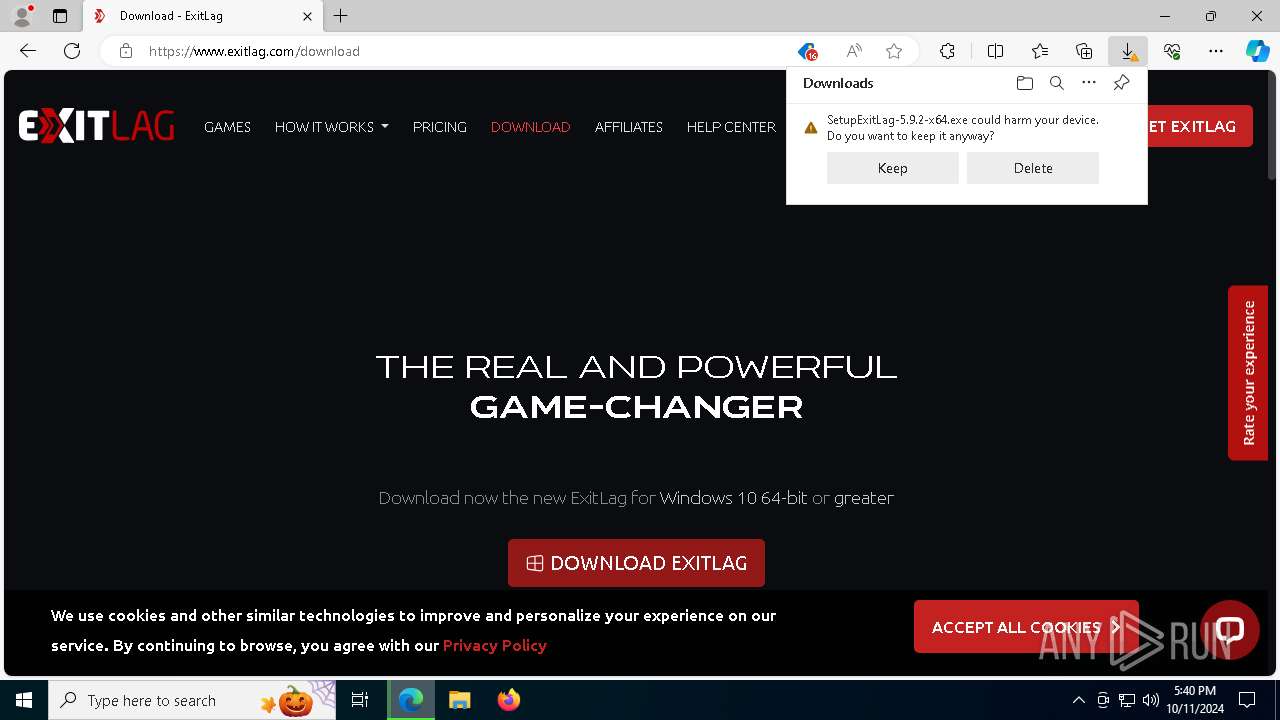
Task: Switch to Microsoft Edge taskbar icon
Action: [x=411, y=700]
